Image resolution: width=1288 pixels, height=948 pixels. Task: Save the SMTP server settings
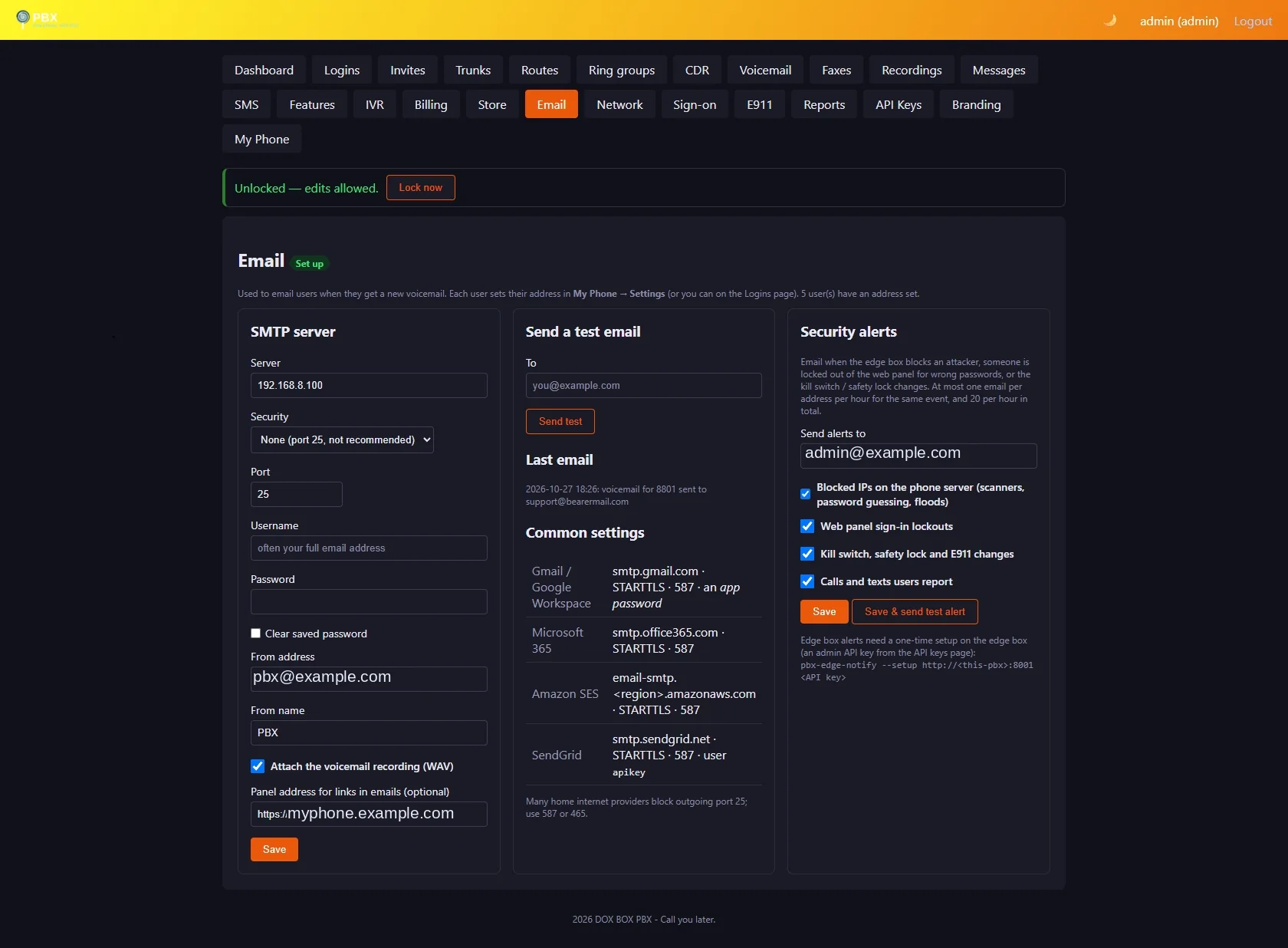274,849
